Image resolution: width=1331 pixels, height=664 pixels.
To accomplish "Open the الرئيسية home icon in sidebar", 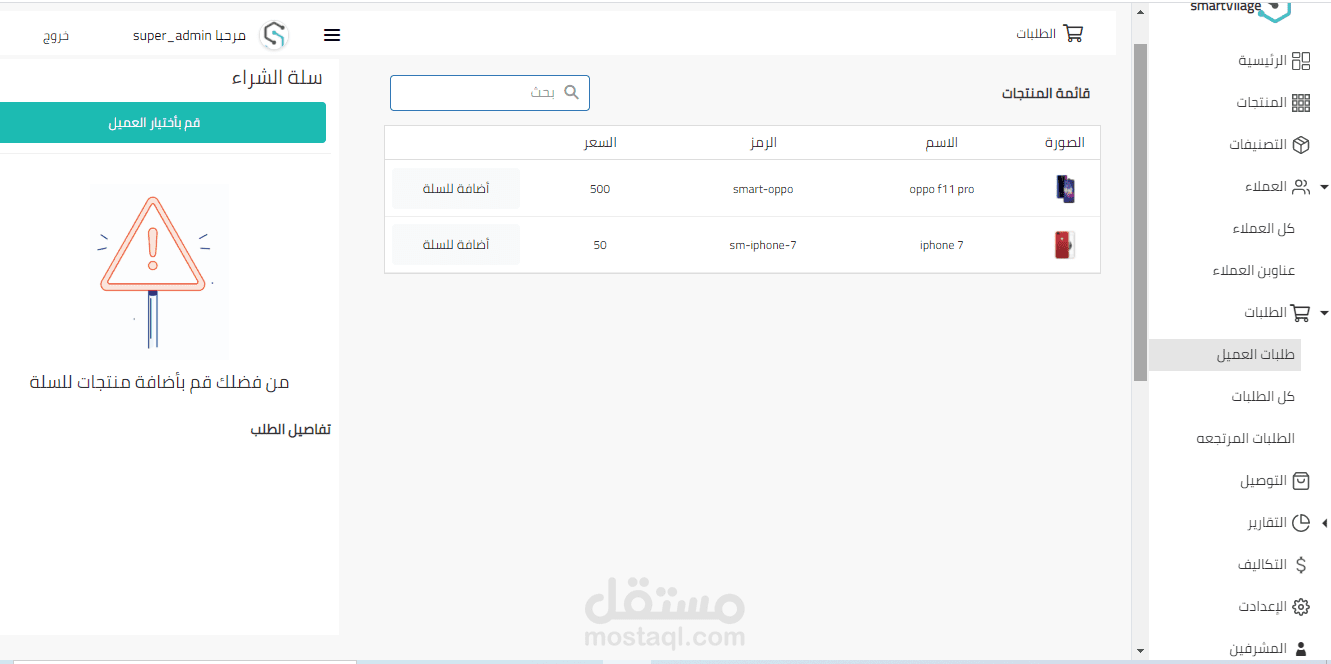I will tap(1303, 61).
